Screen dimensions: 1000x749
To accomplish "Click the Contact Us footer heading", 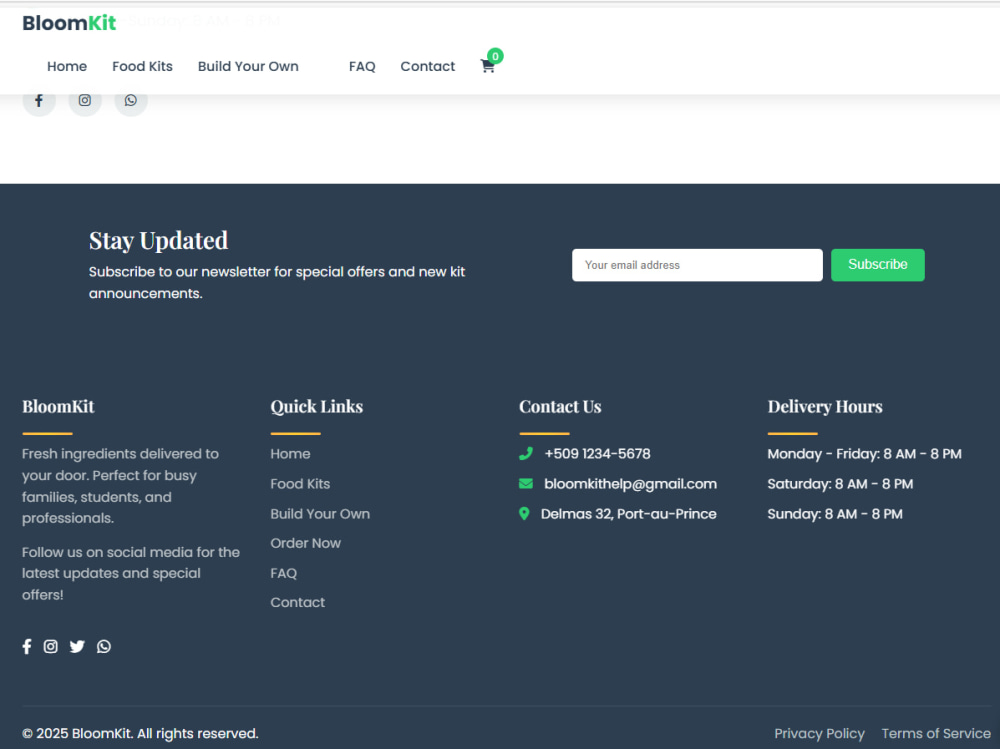I will (x=560, y=406).
